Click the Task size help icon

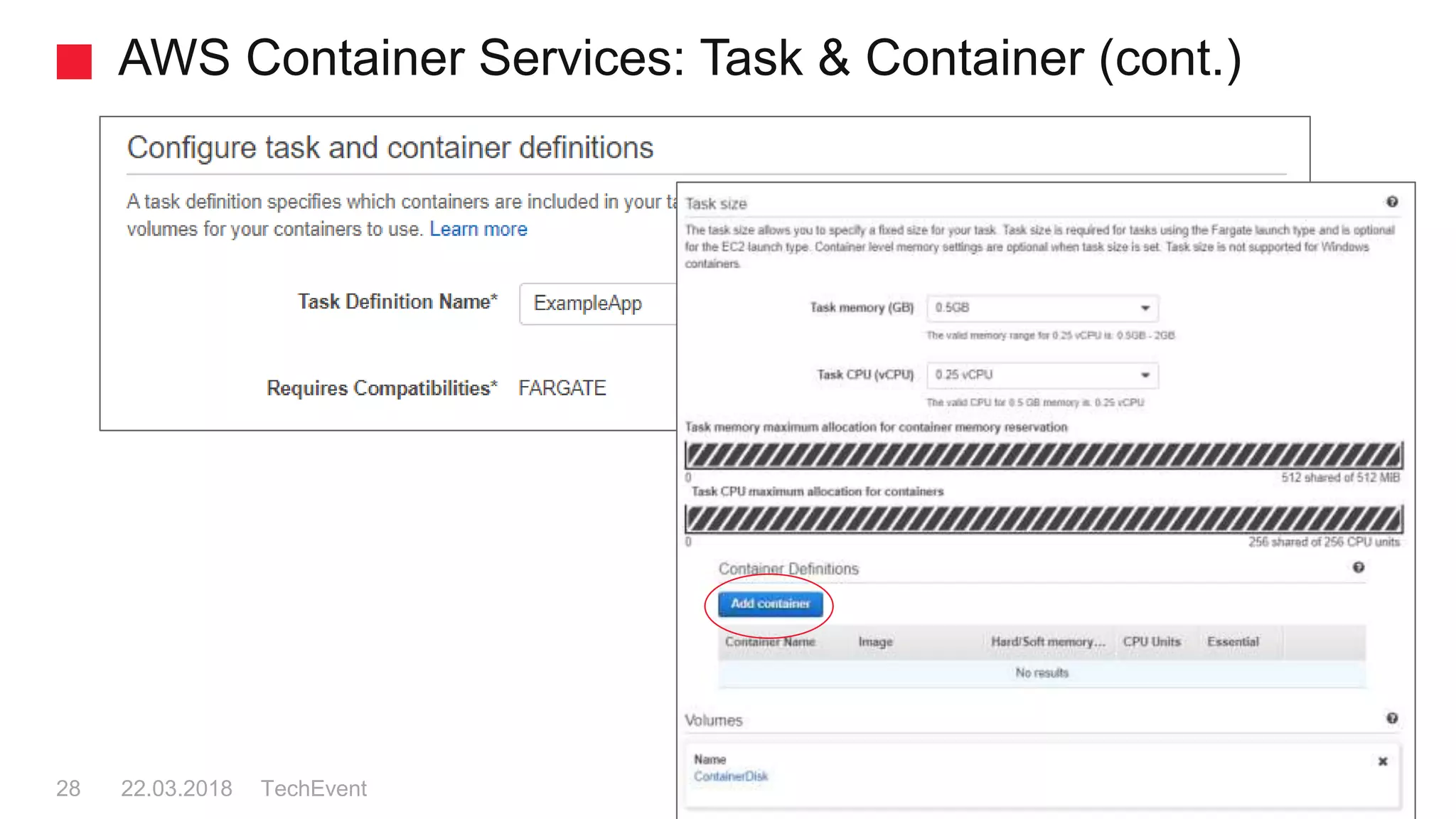[1392, 202]
